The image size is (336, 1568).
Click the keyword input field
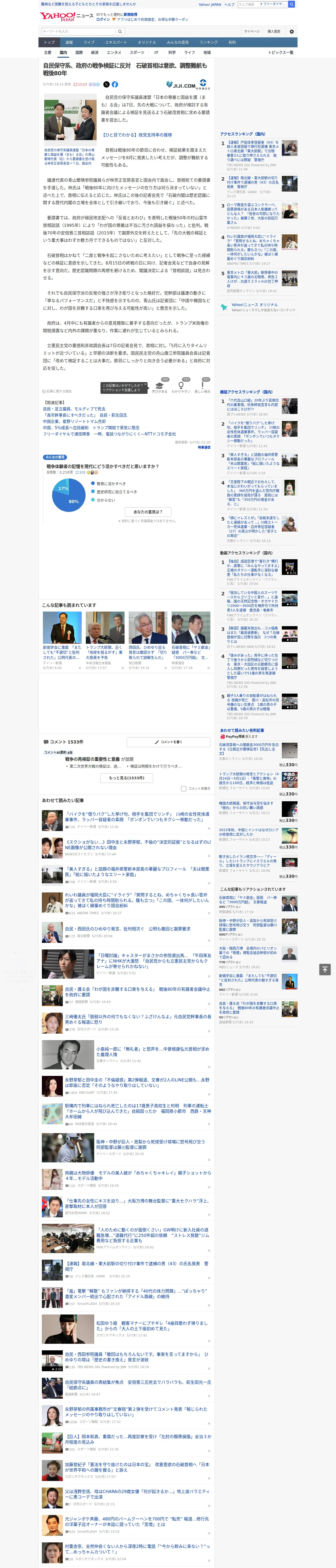pos(79,31)
